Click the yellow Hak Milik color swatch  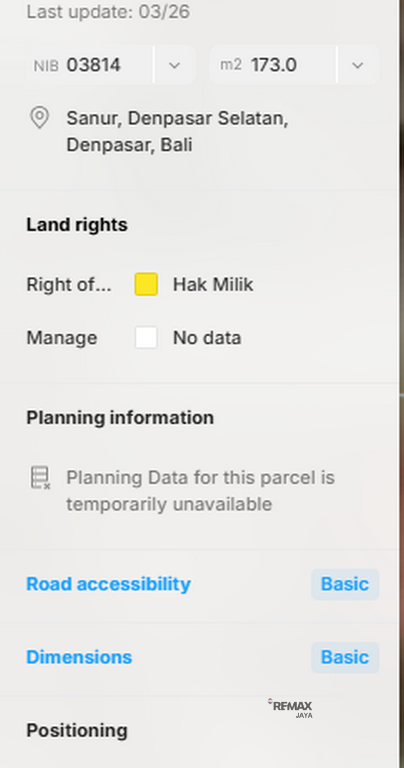(x=146, y=285)
